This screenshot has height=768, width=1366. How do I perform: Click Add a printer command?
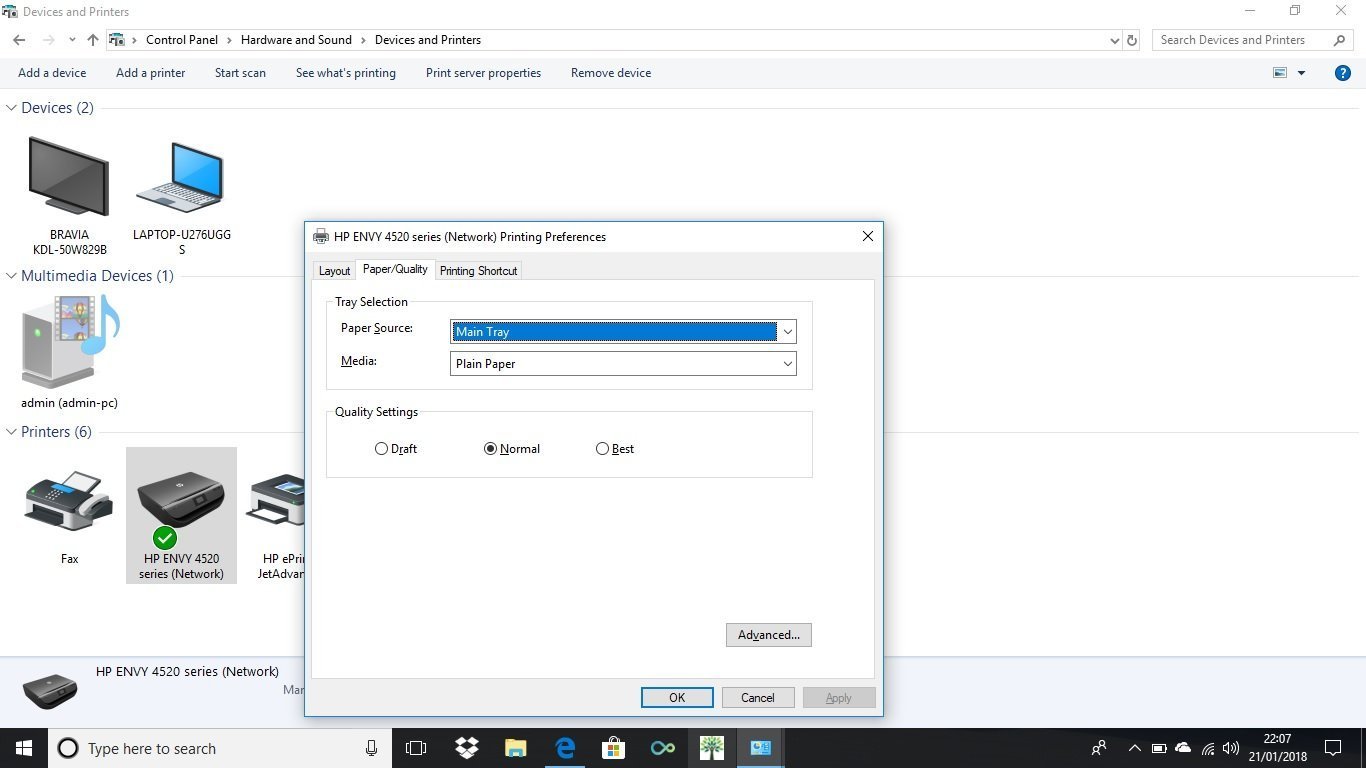150,73
